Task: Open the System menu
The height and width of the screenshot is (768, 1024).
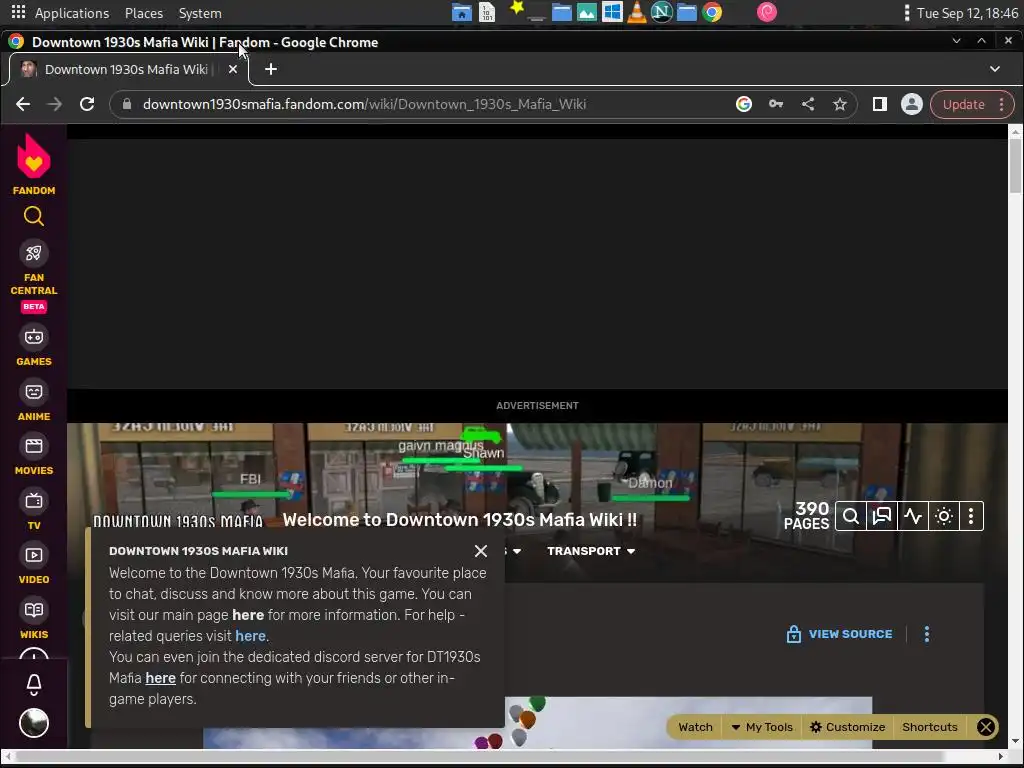Action: coord(200,13)
